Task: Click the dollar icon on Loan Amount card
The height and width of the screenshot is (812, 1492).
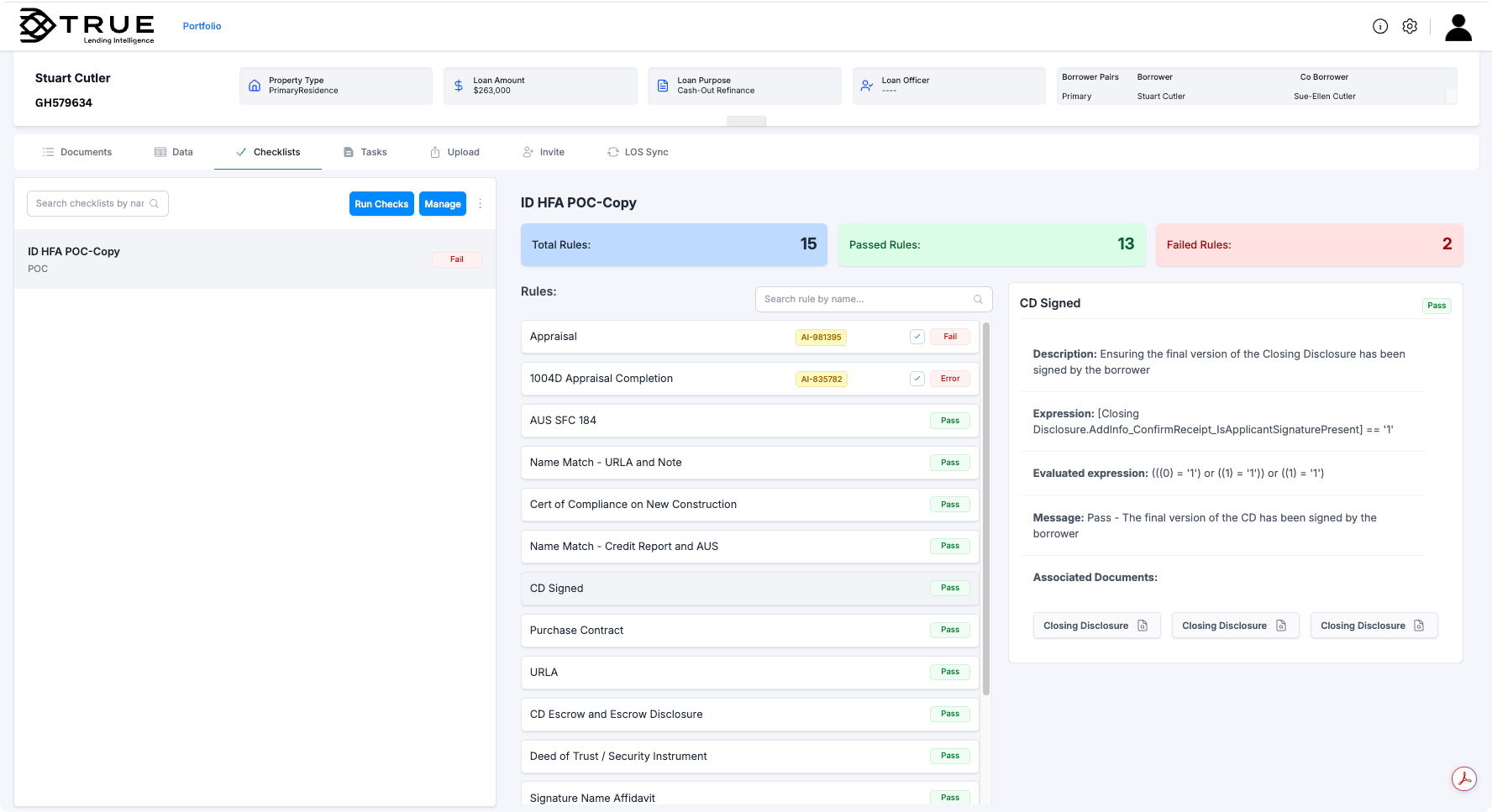Action: (459, 85)
